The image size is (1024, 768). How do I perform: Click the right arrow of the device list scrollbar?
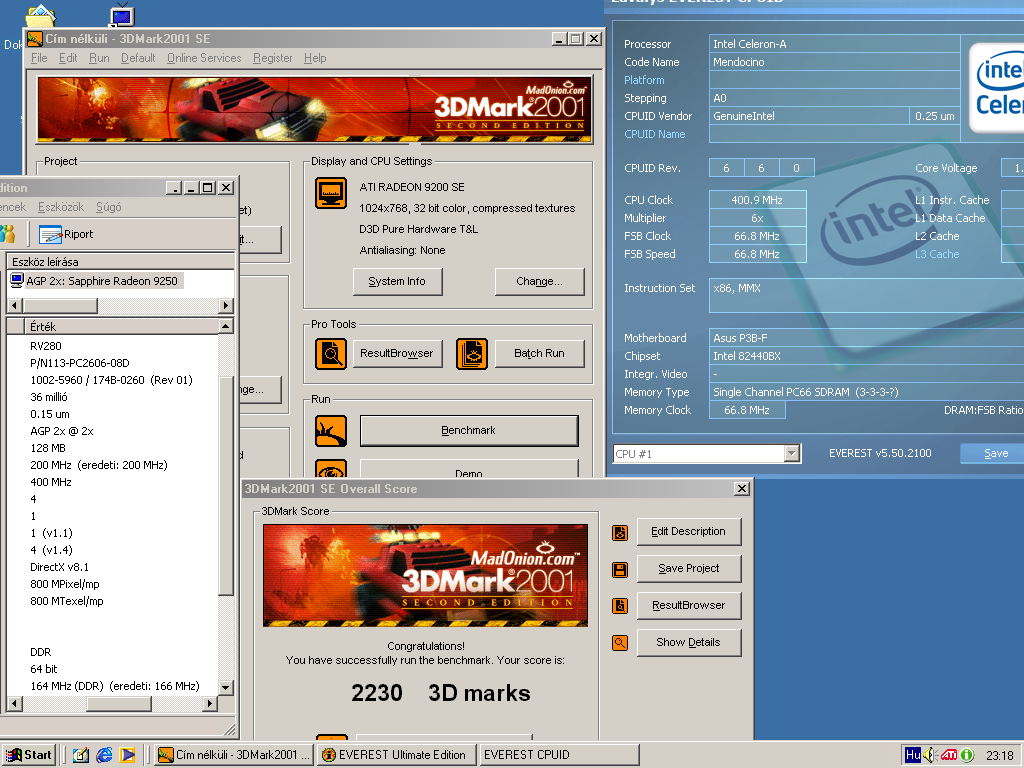point(226,306)
